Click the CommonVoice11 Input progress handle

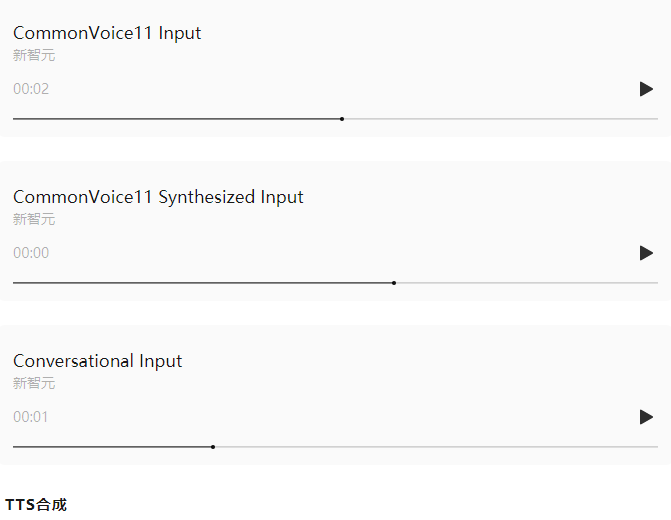point(342,119)
